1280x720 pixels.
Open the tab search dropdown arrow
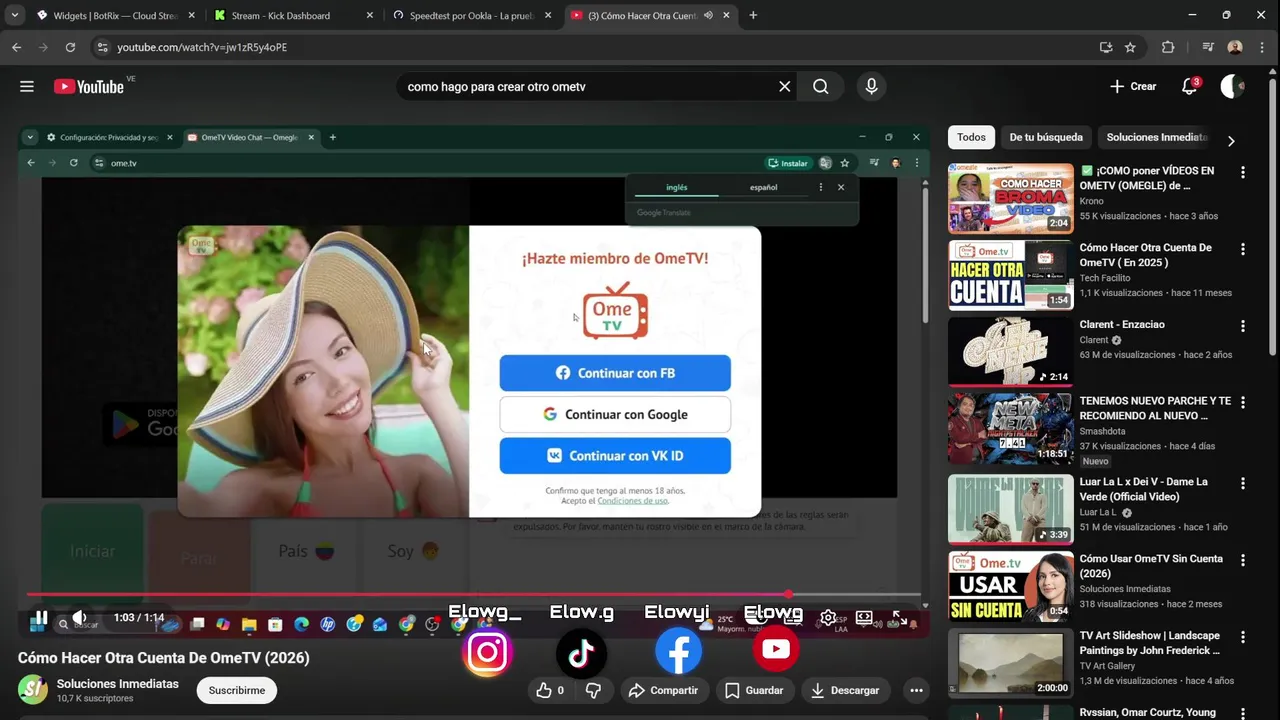[x=14, y=15]
